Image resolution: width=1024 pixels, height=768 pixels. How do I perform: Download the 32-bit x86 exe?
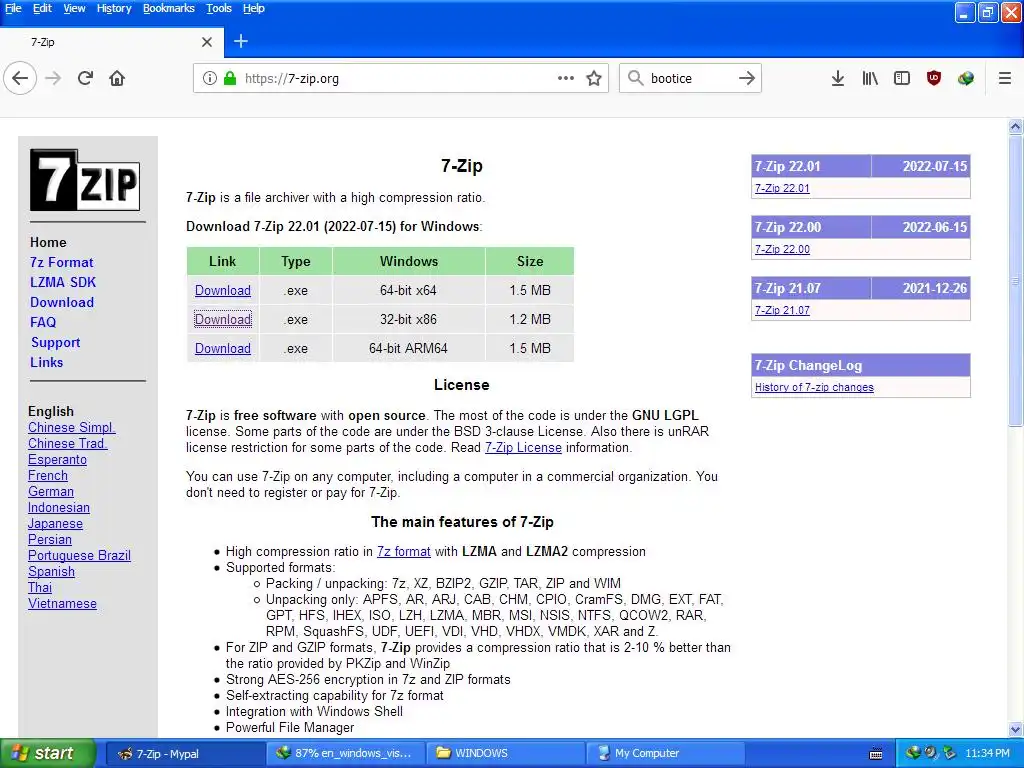[223, 319]
